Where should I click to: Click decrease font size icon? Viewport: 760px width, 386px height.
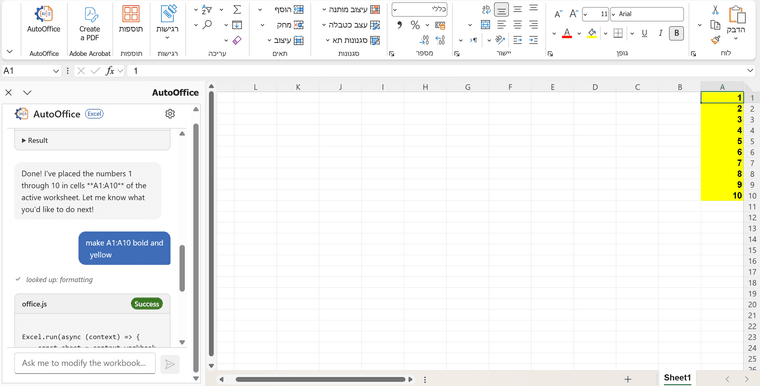click(558, 15)
